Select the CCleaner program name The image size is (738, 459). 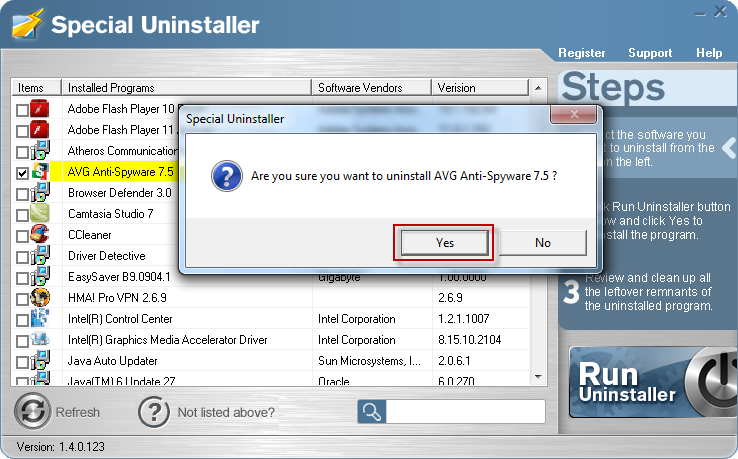(x=90, y=234)
